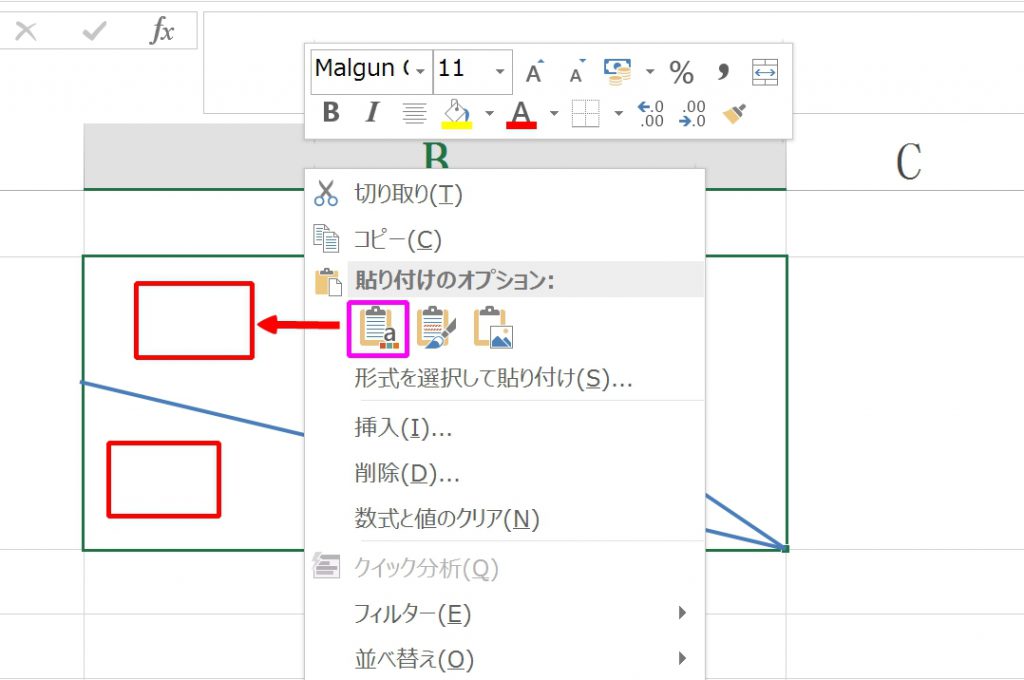Image resolution: width=1024 pixels, height=680 pixels.
Task: Expand the borders dropdown arrow
Action: tap(618, 113)
